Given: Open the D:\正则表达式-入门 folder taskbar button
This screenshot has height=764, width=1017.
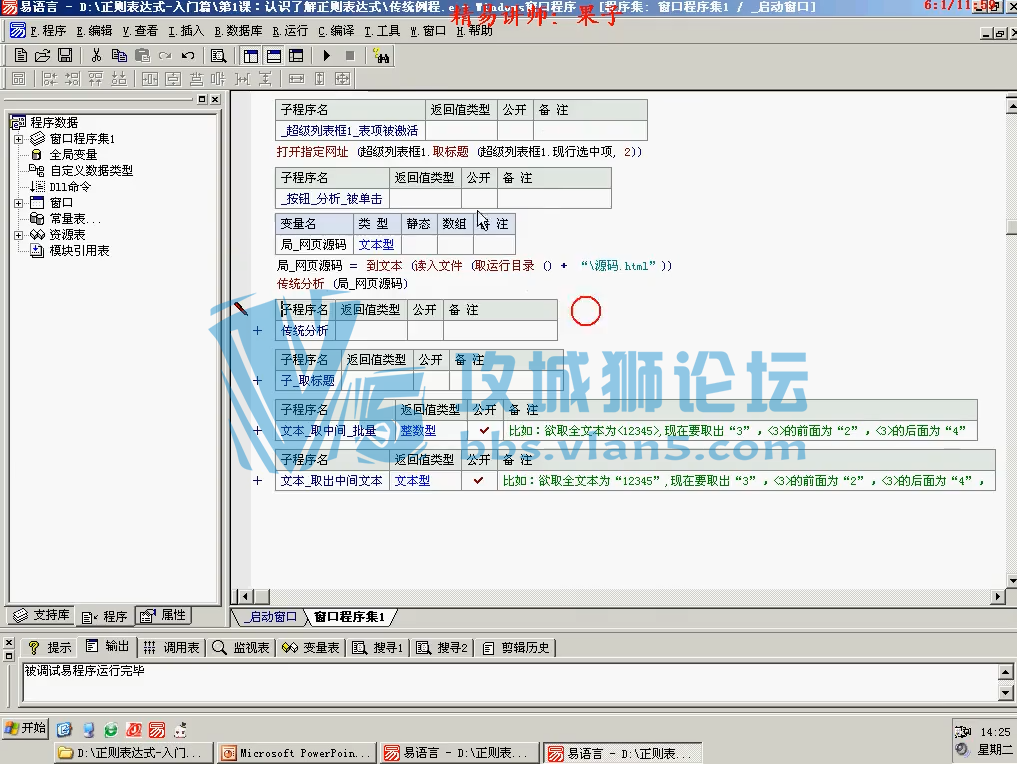Looking at the screenshot, I should tap(134, 753).
